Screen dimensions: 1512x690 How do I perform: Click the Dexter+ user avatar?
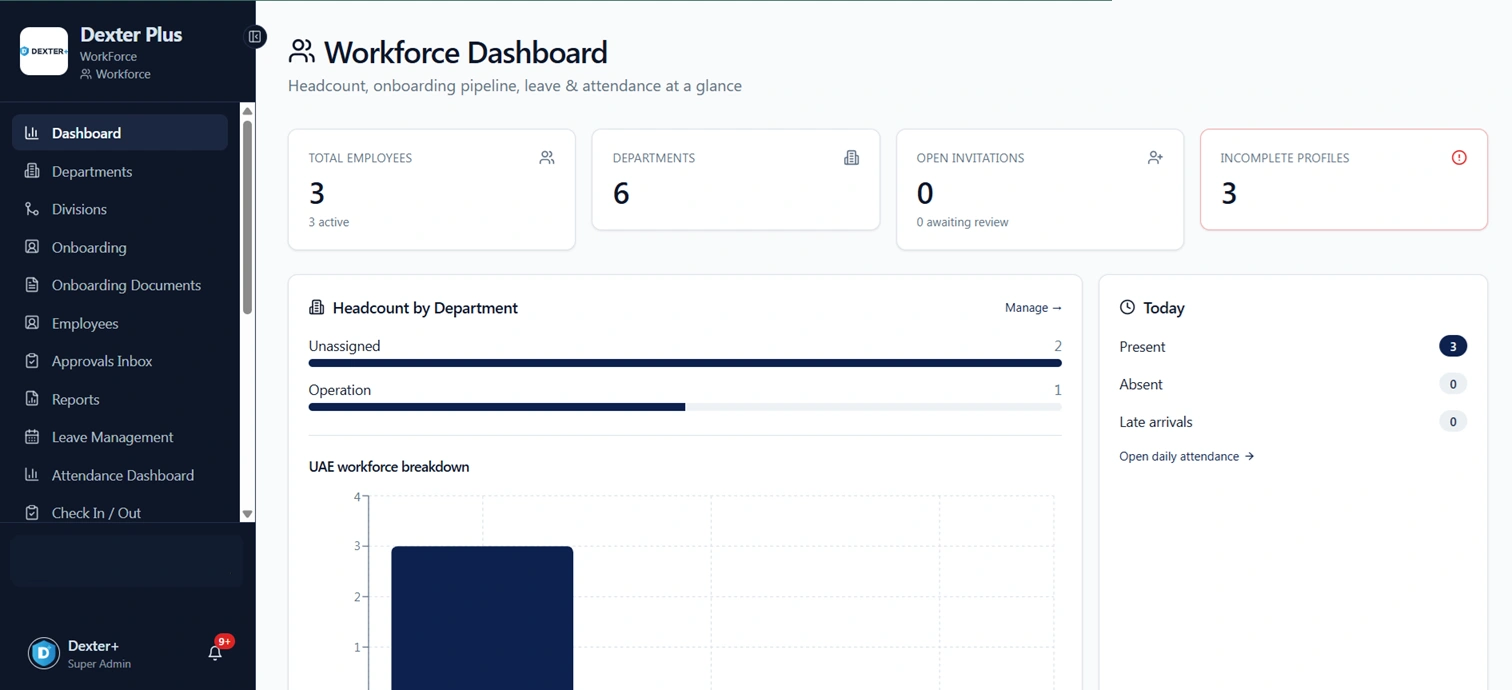tap(44, 653)
